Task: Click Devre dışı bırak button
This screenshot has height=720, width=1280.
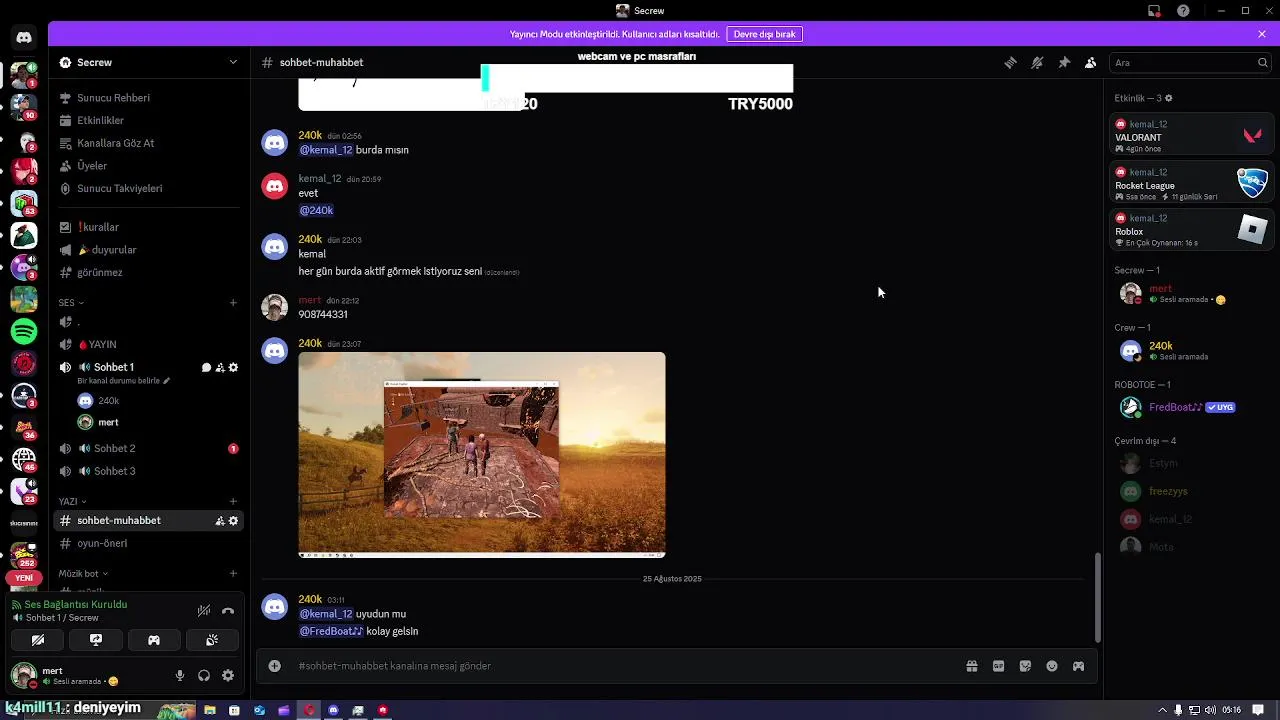Action: click(764, 34)
